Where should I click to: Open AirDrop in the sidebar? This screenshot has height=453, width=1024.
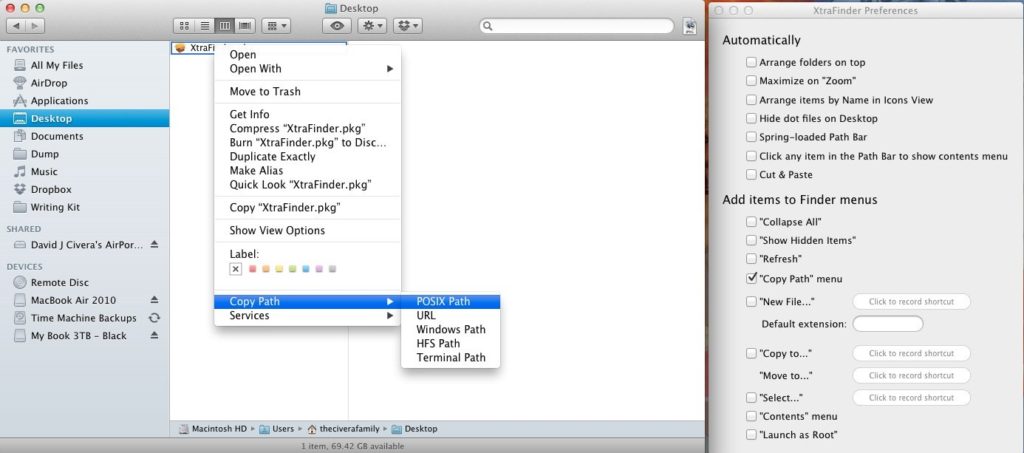(49, 83)
